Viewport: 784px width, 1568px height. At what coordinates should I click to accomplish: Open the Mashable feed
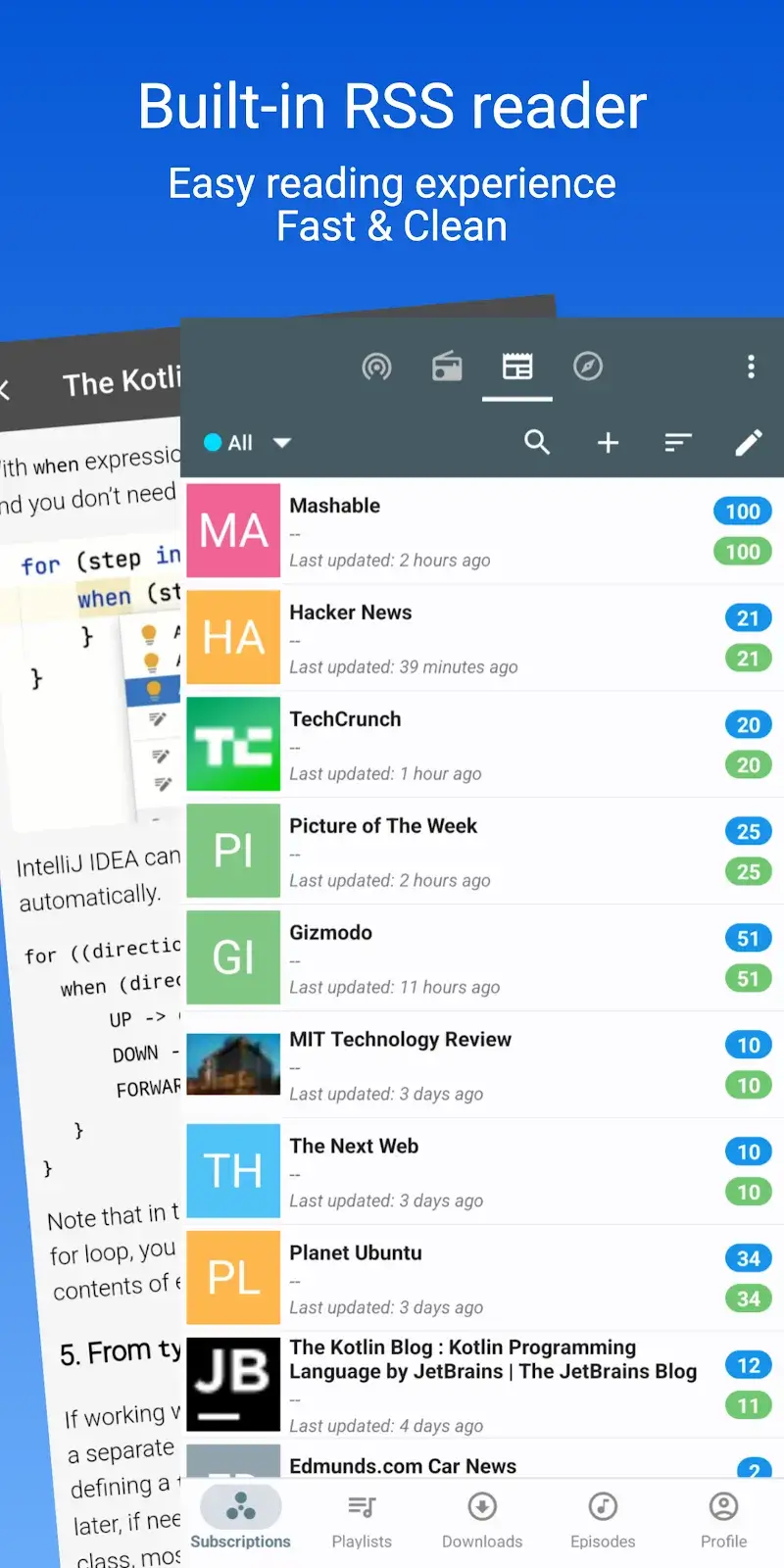point(480,531)
